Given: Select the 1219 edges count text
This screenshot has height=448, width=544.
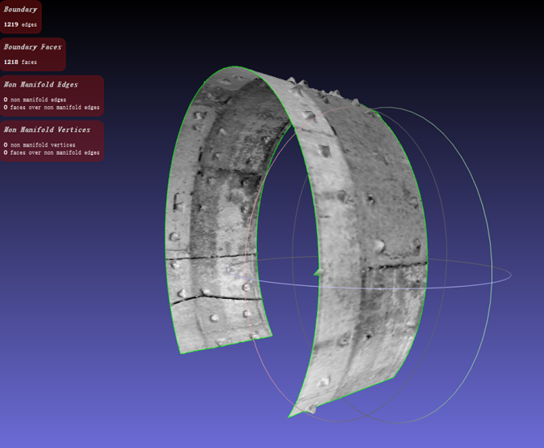Looking at the screenshot, I should click(x=20, y=25).
